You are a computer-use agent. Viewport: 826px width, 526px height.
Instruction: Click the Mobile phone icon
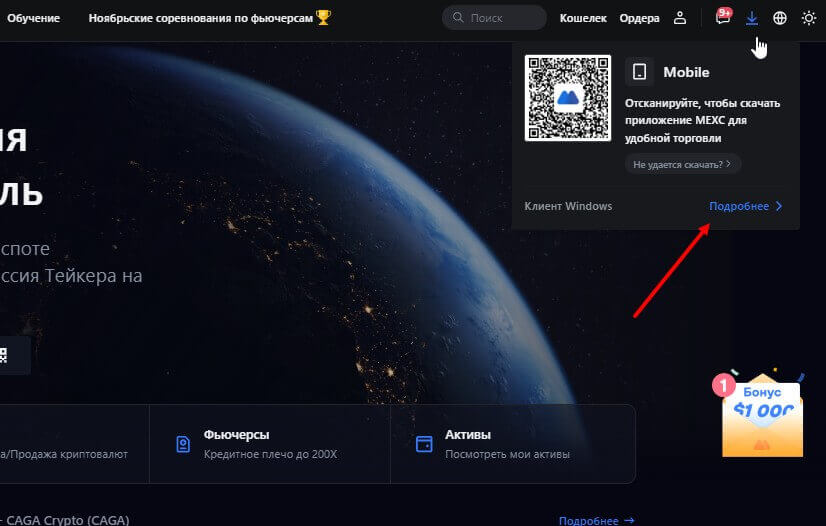pyautogui.click(x=640, y=72)
